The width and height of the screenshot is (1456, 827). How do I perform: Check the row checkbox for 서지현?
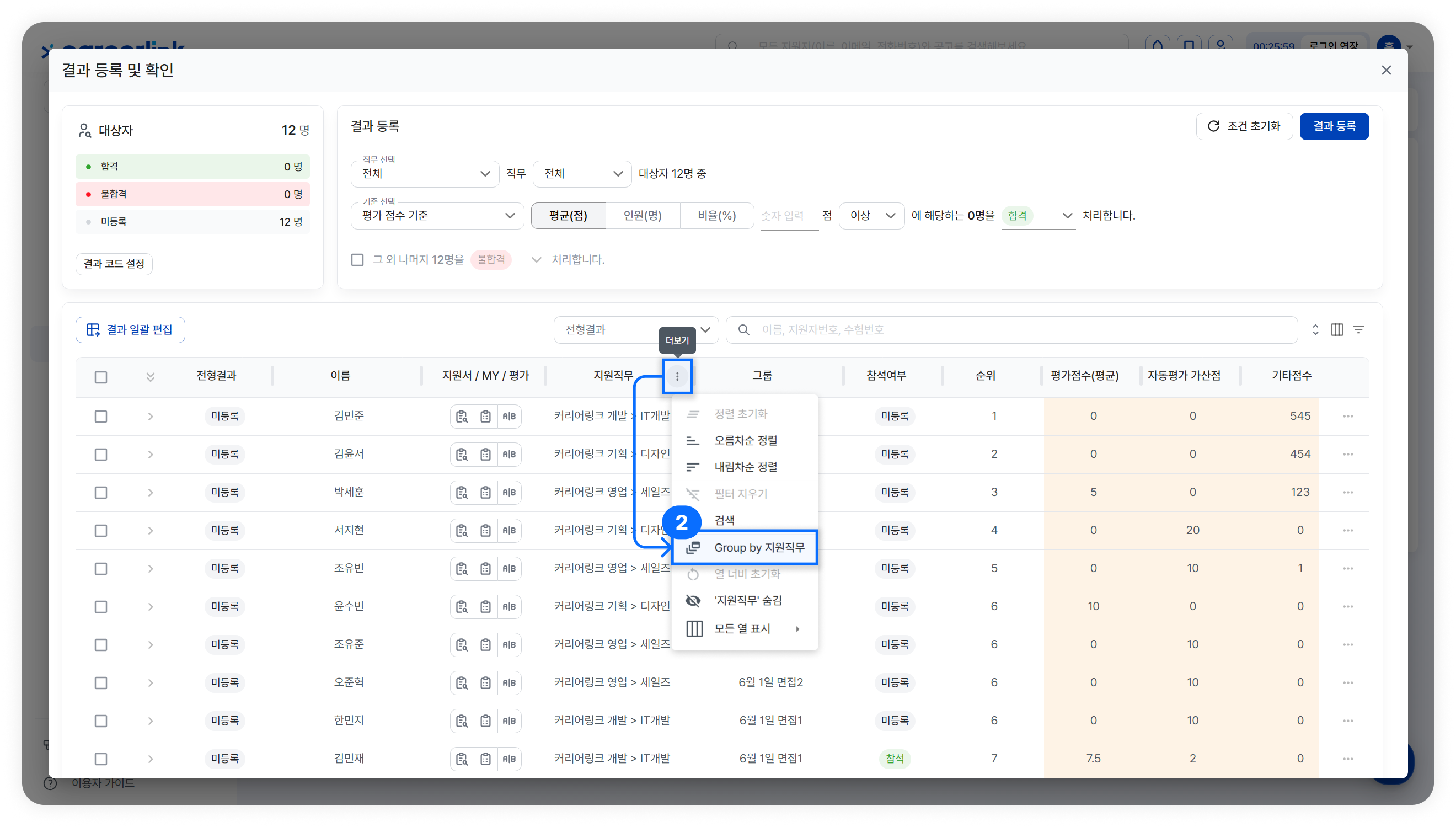pos(101,531)
